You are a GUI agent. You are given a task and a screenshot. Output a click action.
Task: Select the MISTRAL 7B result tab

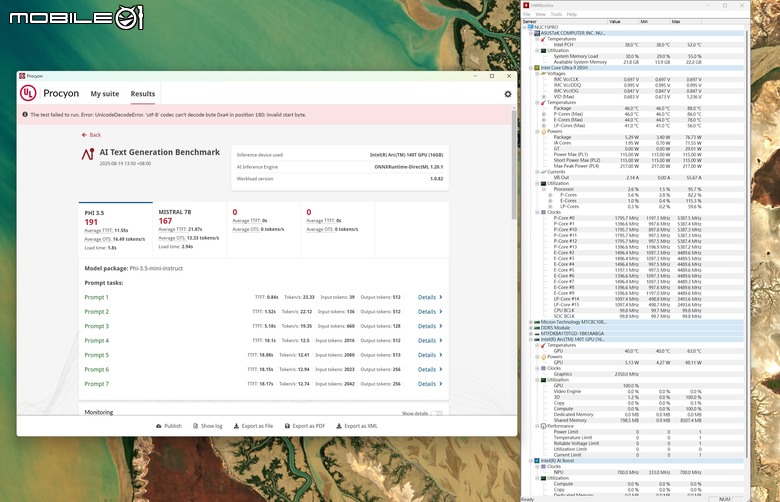point(189,230)
